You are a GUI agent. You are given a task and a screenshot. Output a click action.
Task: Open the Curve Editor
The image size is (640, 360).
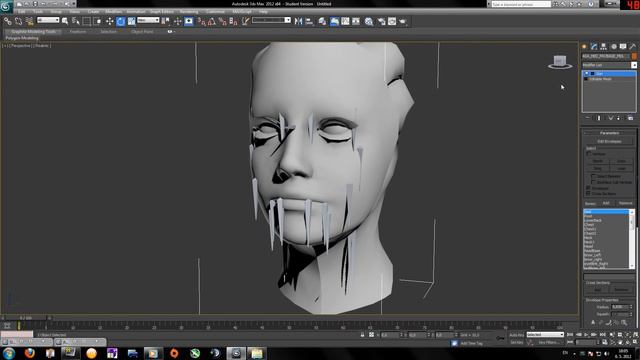(x=345, y=21)
